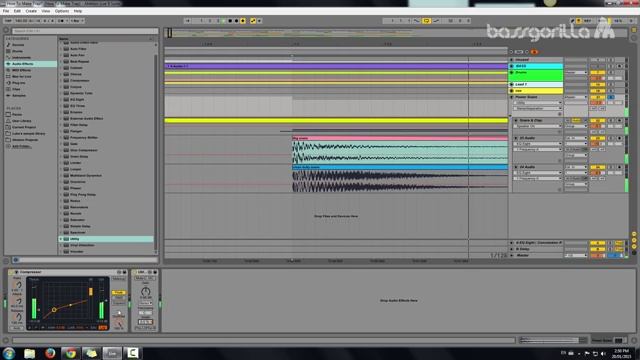Select the Samples category
The image size is (640, 360).
pos(19,96)
